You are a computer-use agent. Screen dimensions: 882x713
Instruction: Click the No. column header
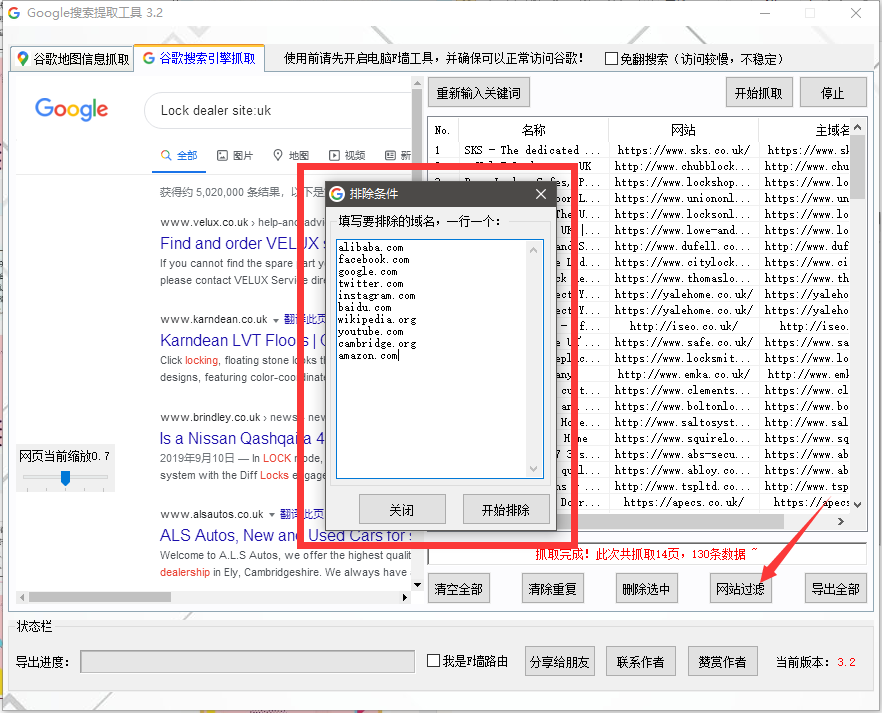pos(443,130)
